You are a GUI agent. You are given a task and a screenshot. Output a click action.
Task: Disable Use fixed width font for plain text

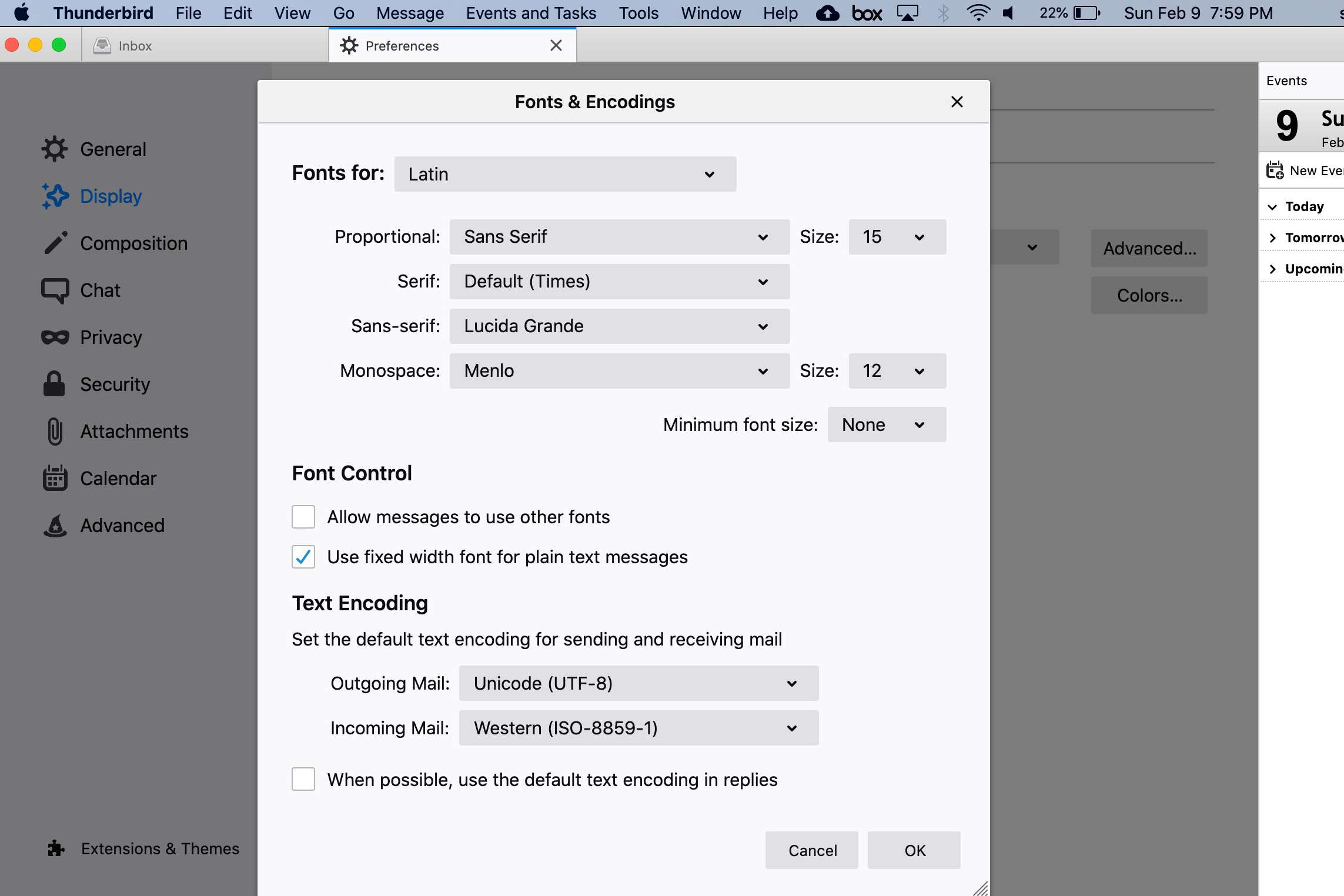point(303,556)
